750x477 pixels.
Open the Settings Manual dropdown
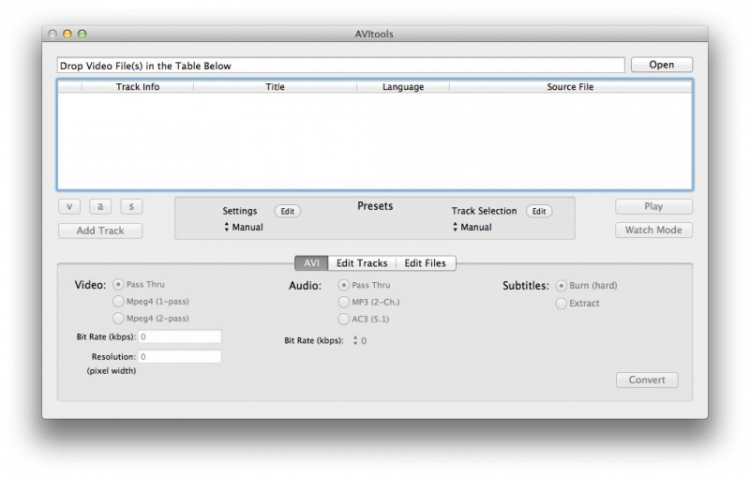pyautogui.click(x=244, y=227)
